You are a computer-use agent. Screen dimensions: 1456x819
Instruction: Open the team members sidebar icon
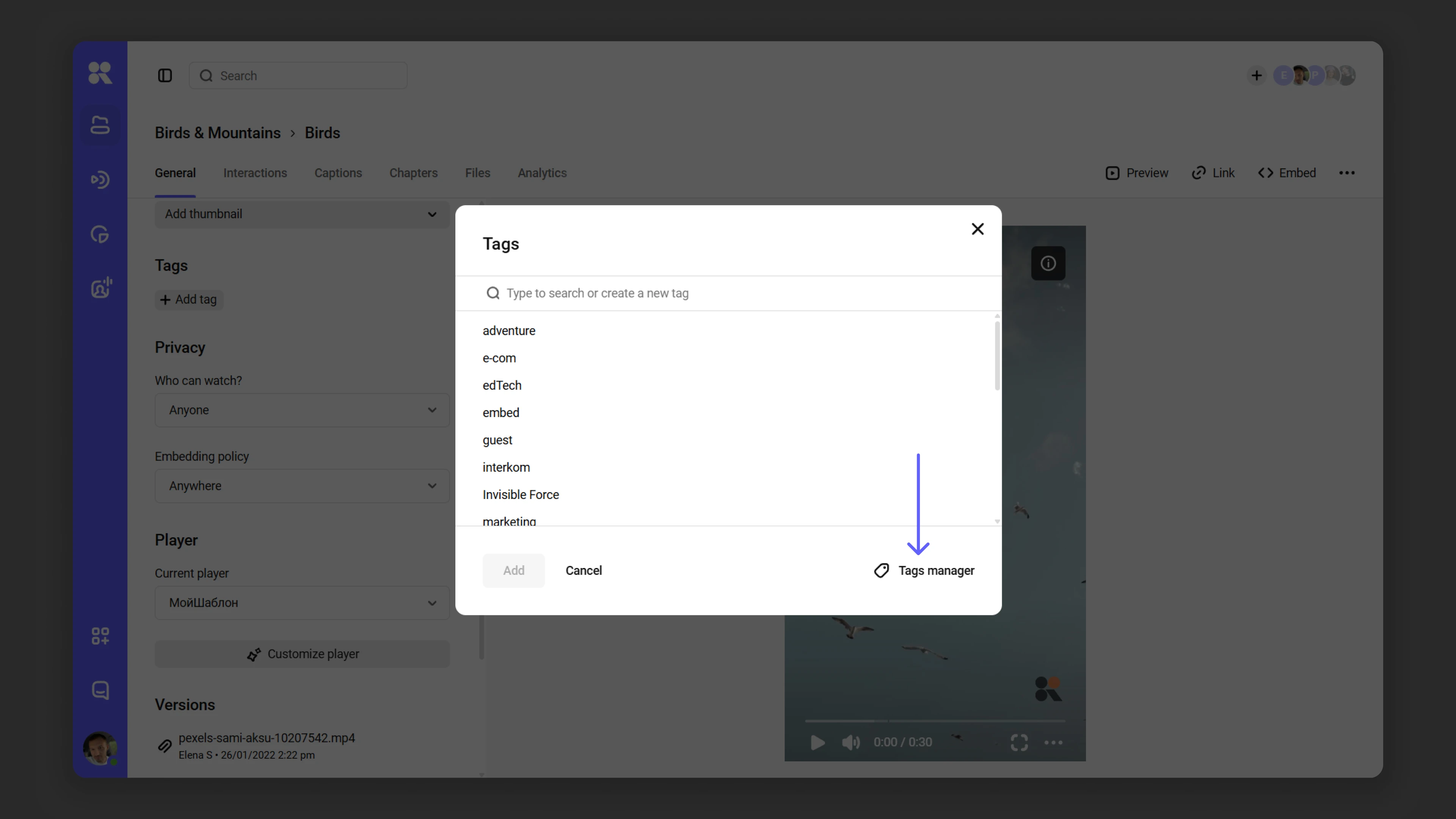pyautogui.click(x=101, y=288)
